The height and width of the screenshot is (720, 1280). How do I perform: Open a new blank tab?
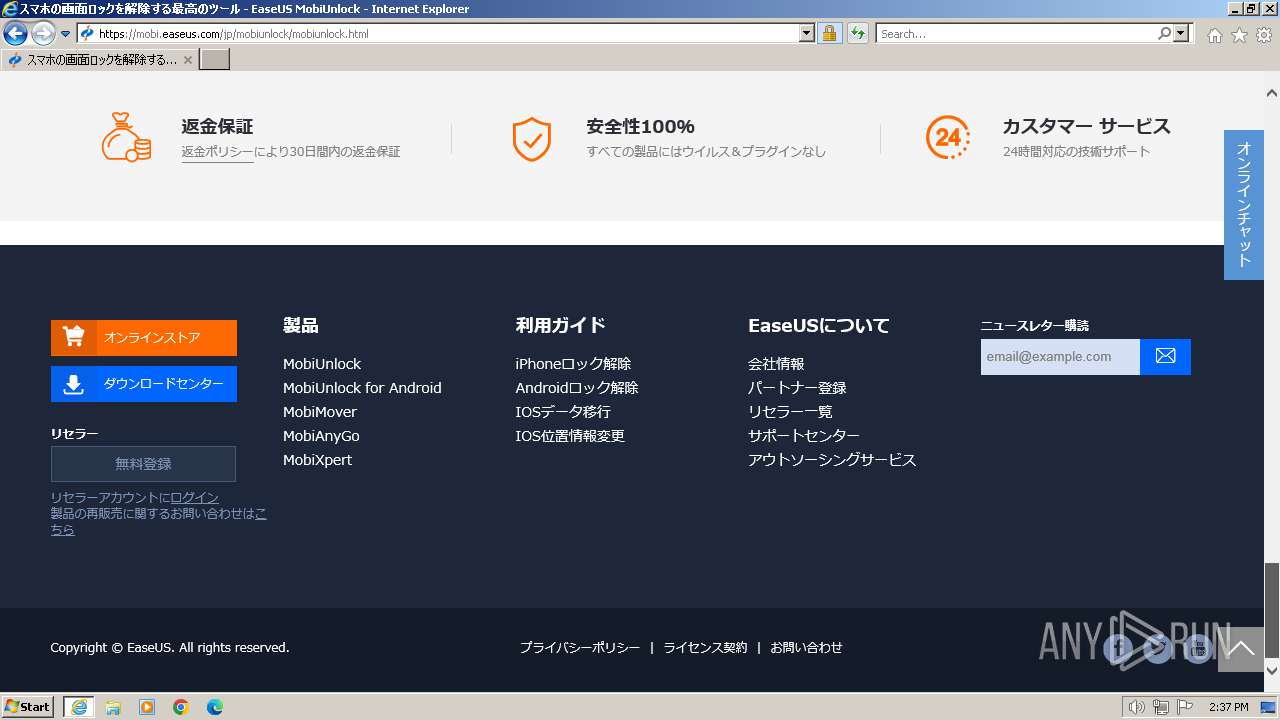tap(215, 59)
